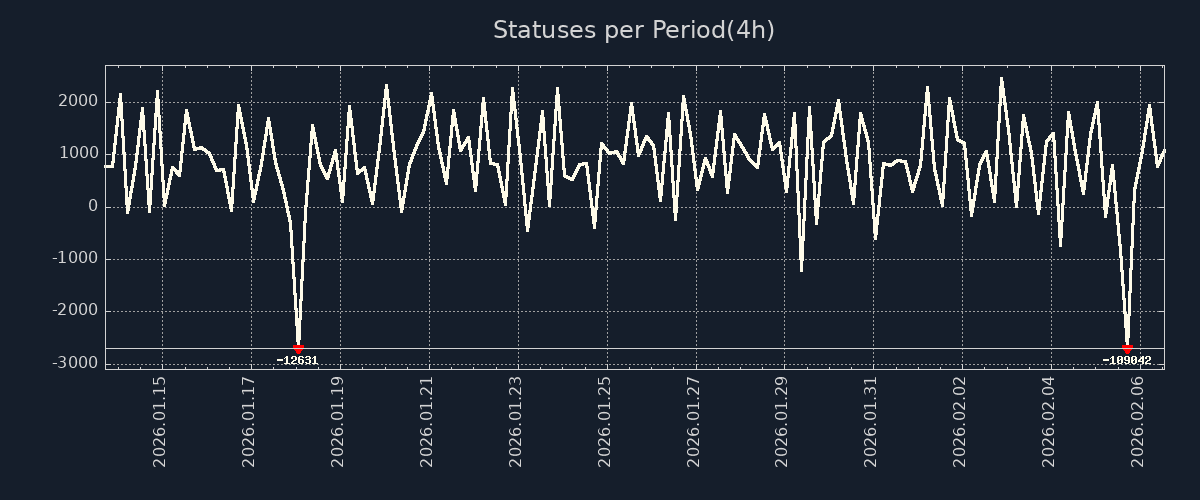Select the 2026.01.17 x-axis label
Image resolution: width=1200 pixels, height=500 pixels.
pos(249,422)
